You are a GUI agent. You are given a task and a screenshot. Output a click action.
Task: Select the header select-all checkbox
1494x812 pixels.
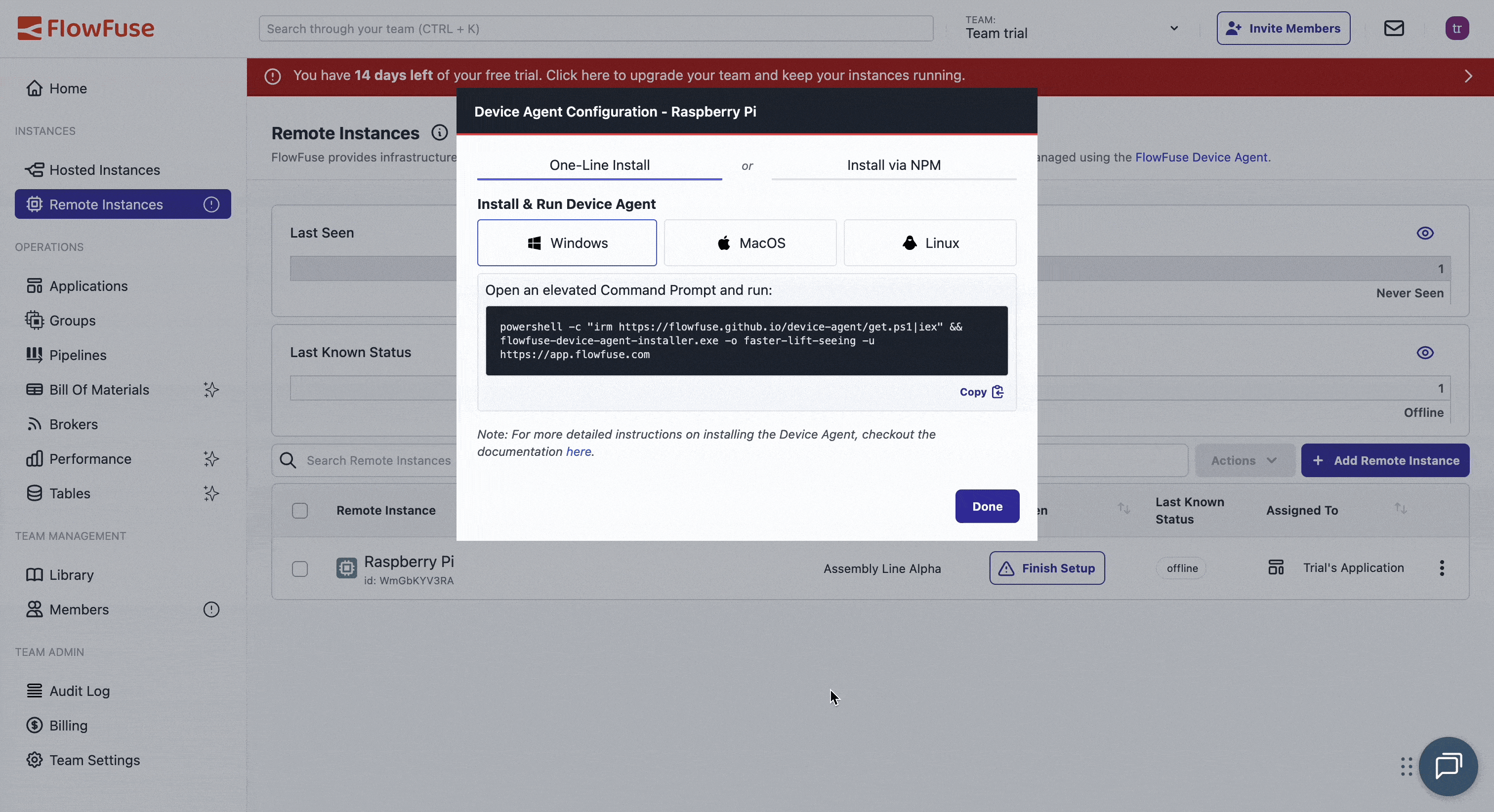[x=300, y=510]
